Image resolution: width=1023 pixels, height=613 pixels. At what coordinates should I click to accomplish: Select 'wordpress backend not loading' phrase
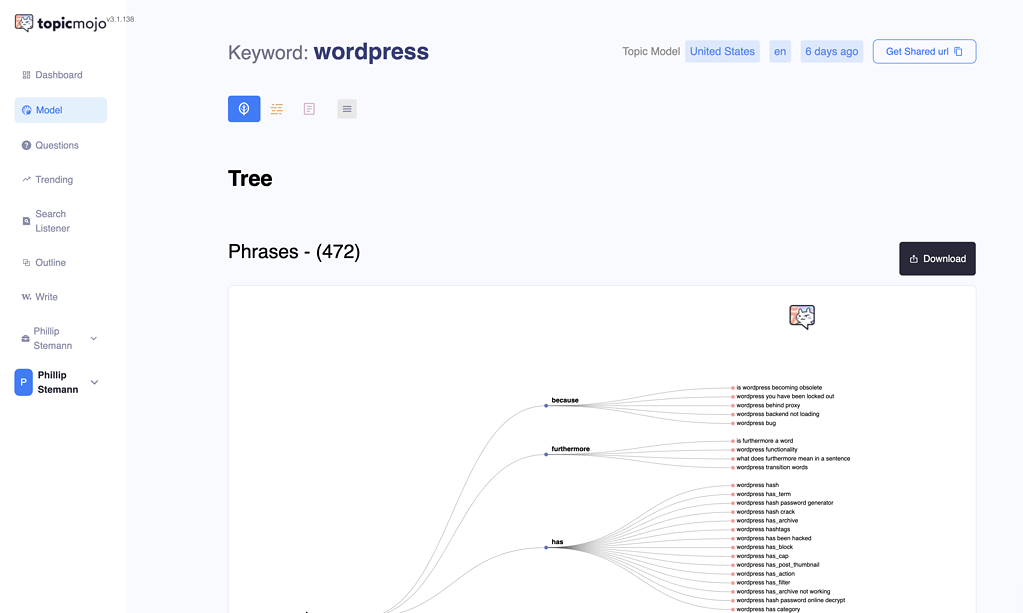click(778, 414)
